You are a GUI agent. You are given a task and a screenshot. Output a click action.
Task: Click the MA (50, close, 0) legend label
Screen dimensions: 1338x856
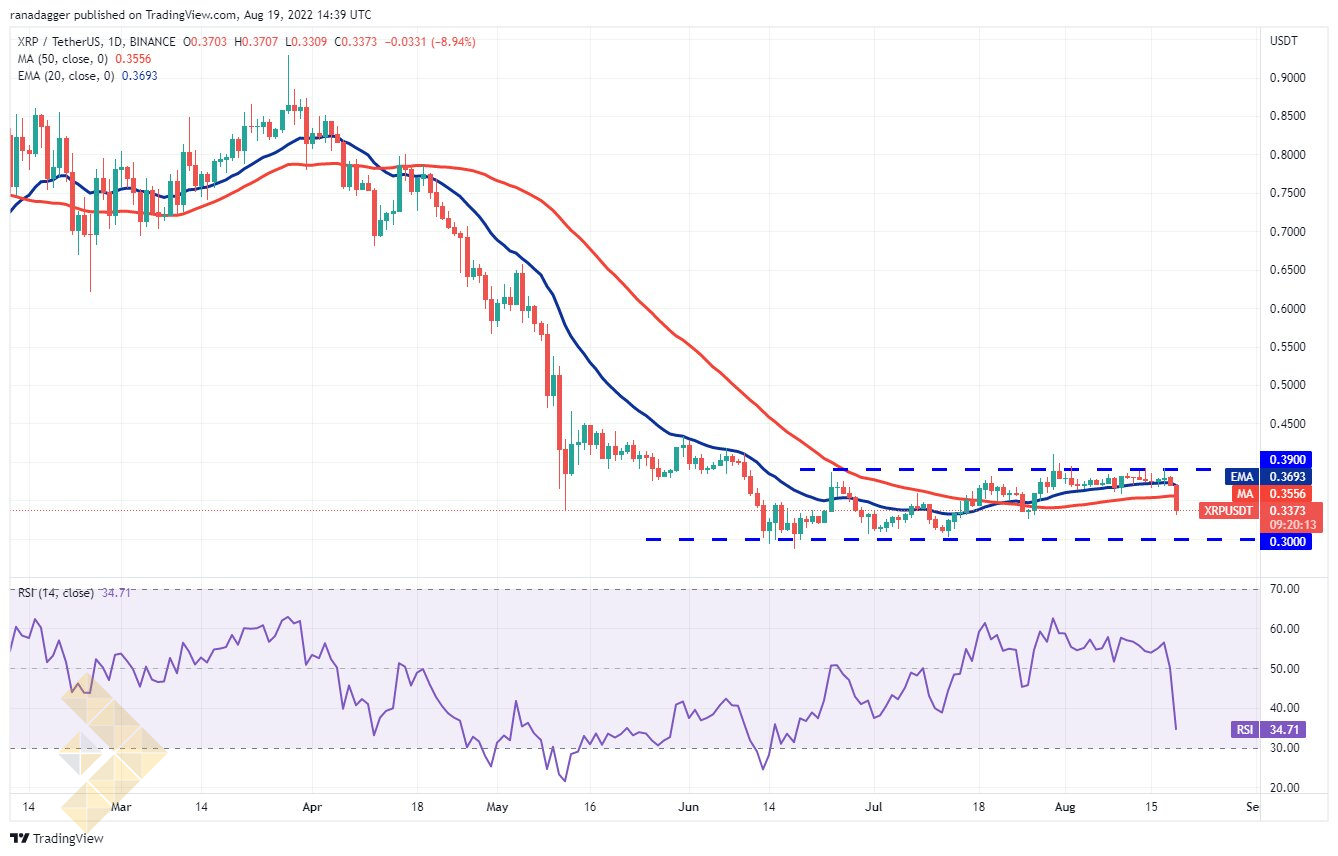pyautogui.click(x=64, y=59)
